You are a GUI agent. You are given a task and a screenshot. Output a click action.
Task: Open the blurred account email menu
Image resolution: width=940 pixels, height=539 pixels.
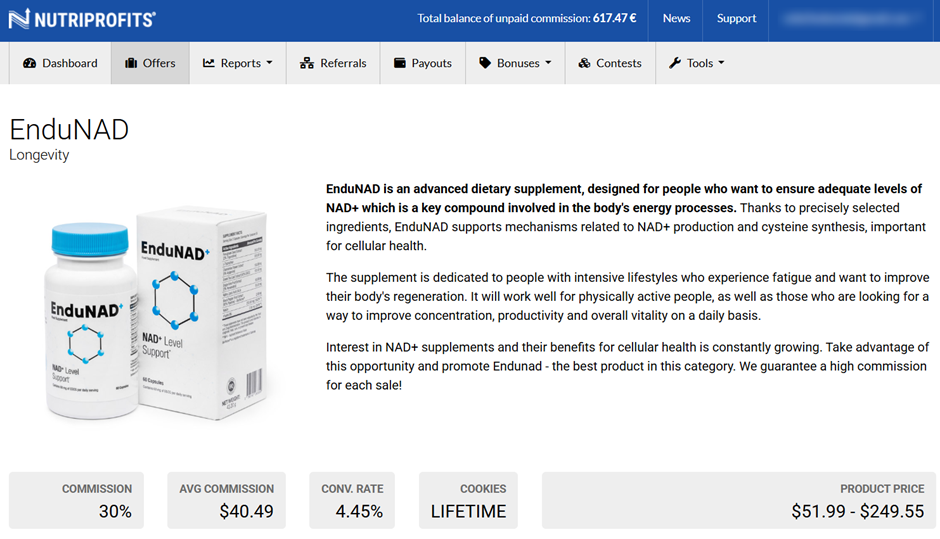853,18
